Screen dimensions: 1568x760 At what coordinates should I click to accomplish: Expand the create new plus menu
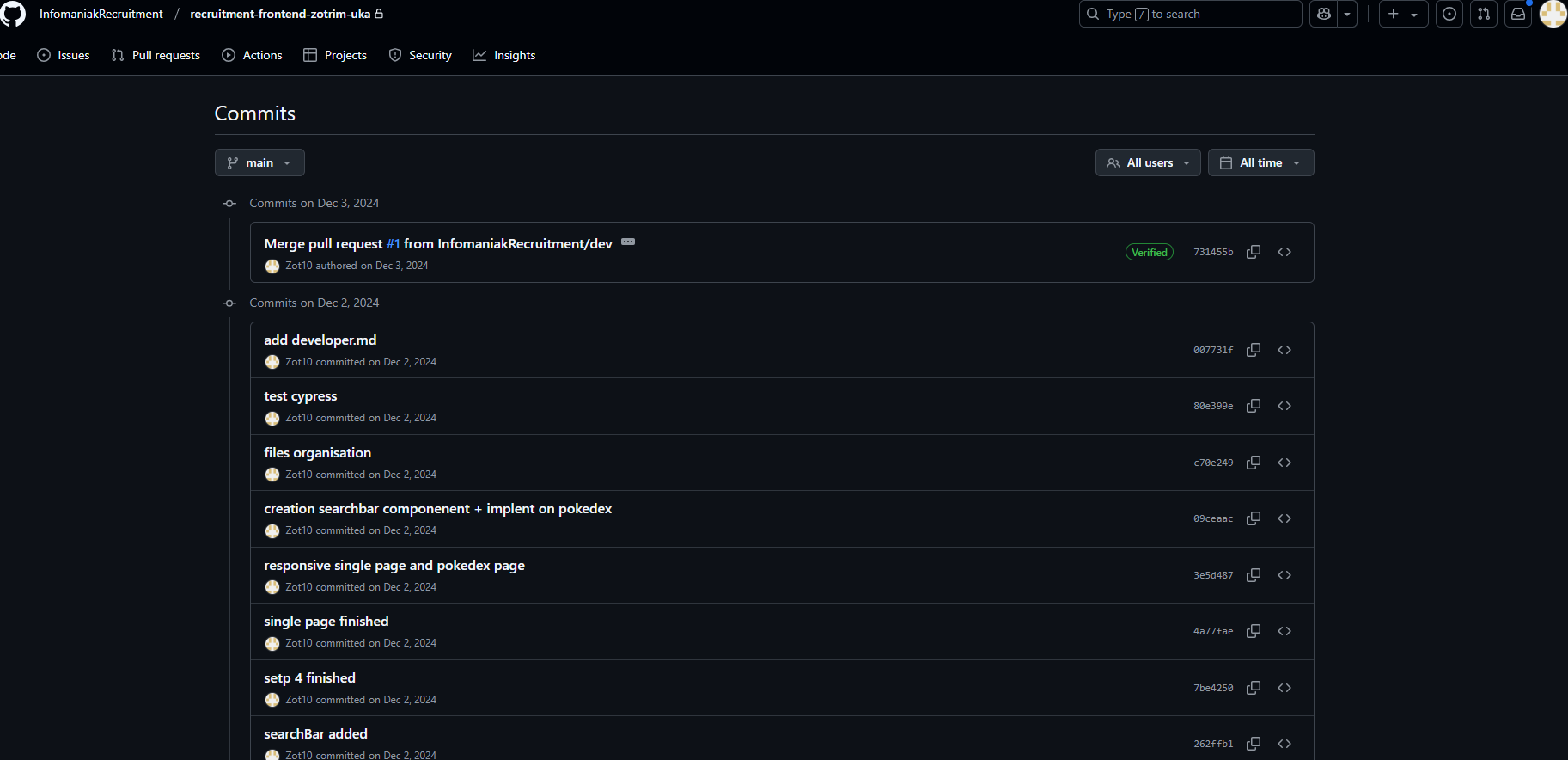[x=1403, y=14]
